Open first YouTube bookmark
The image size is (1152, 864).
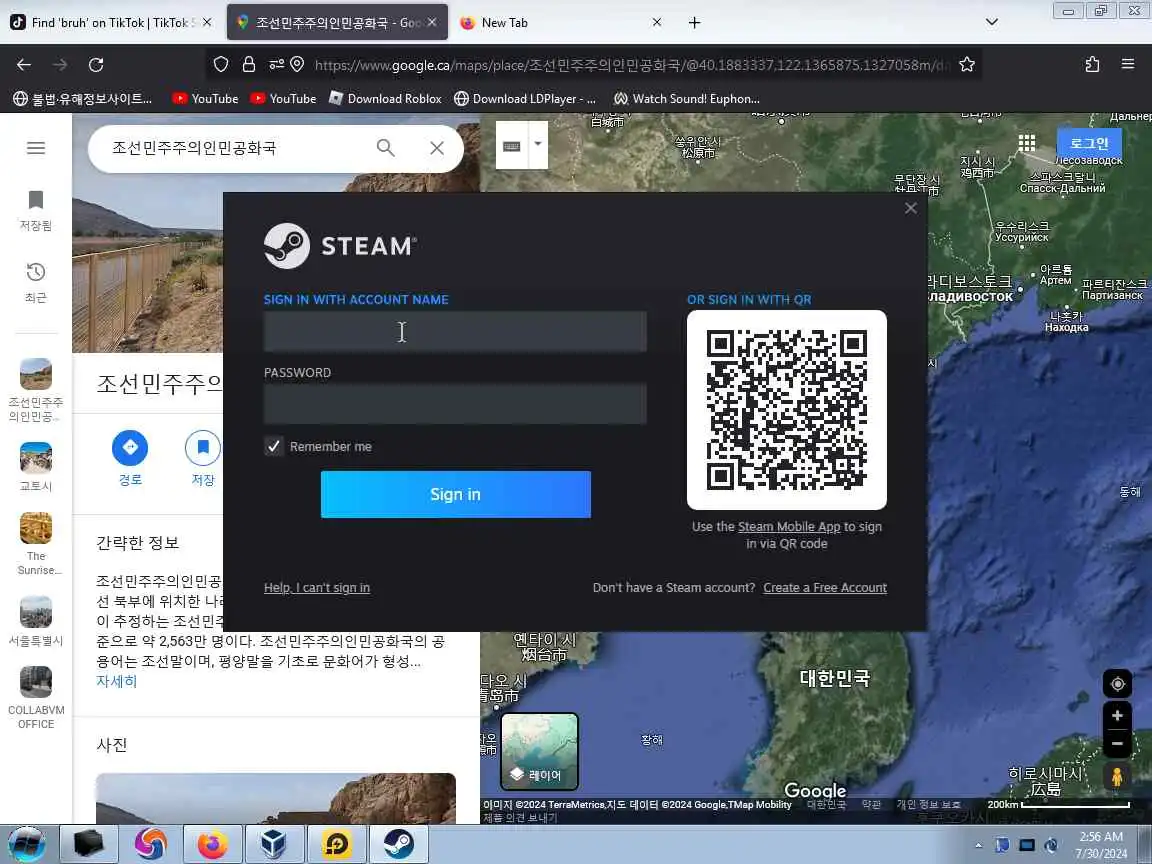click(205, 98)
